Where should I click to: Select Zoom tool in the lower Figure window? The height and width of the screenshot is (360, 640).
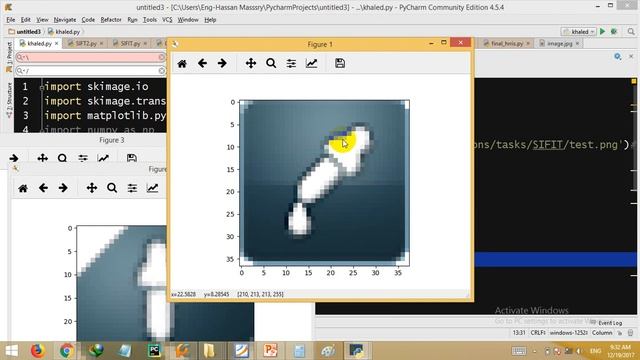click(112, 188)
